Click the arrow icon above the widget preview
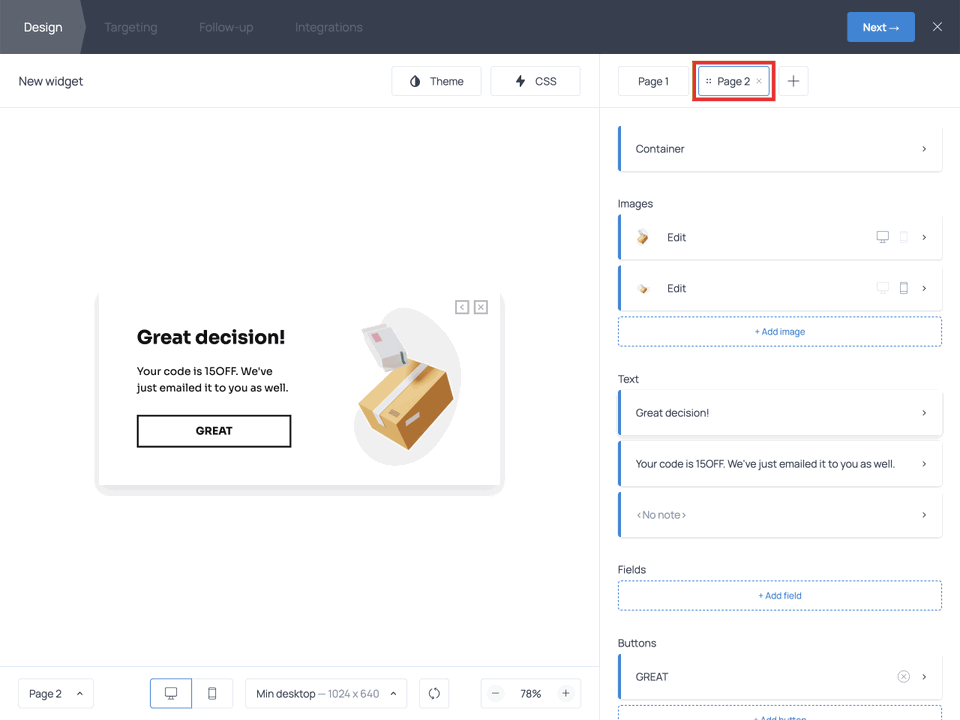This screenshot has height=720, width=960. (x=461, y=307)
